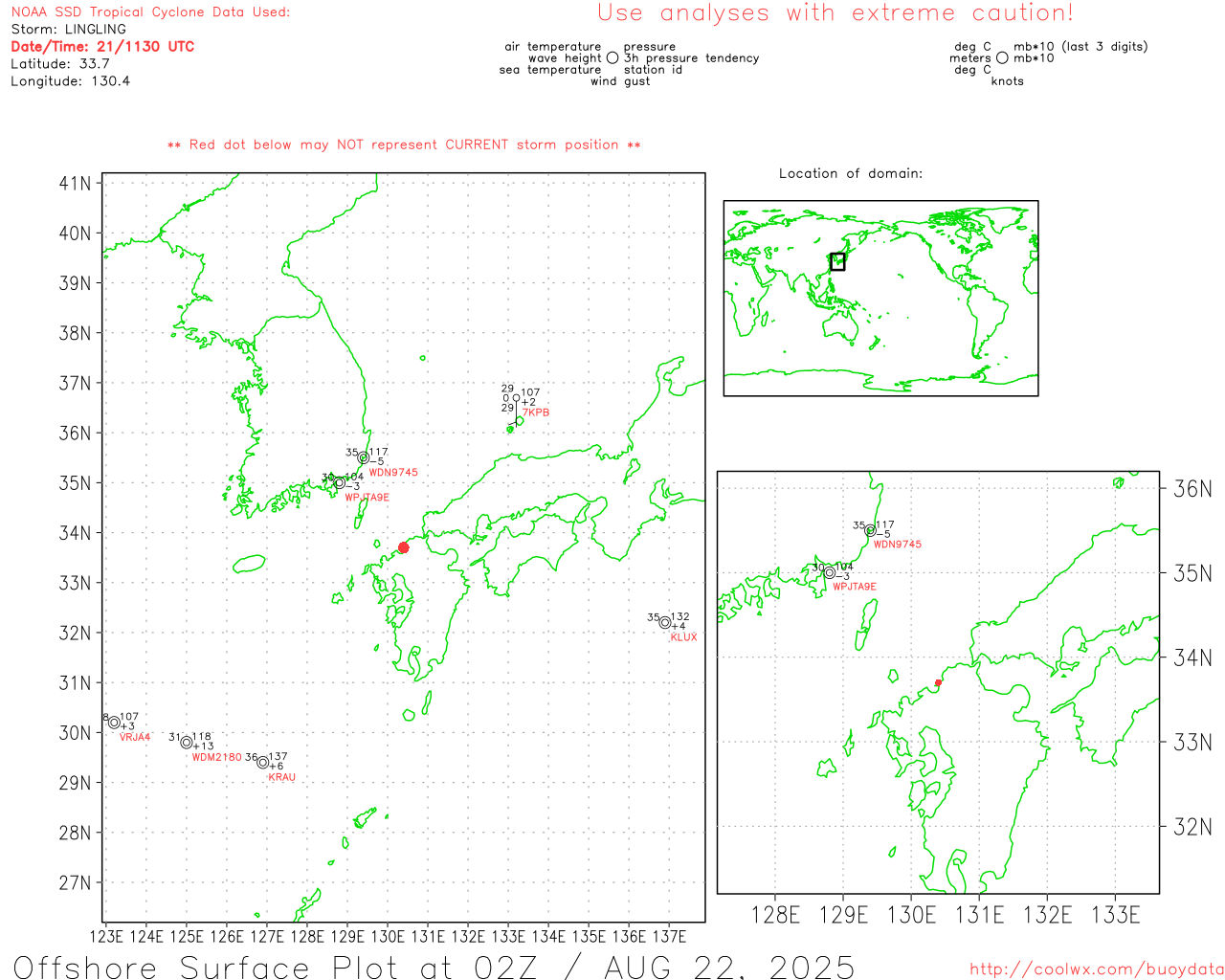Click the 'mb*10 (last 3 digits)' units label

click(1080, 47)
